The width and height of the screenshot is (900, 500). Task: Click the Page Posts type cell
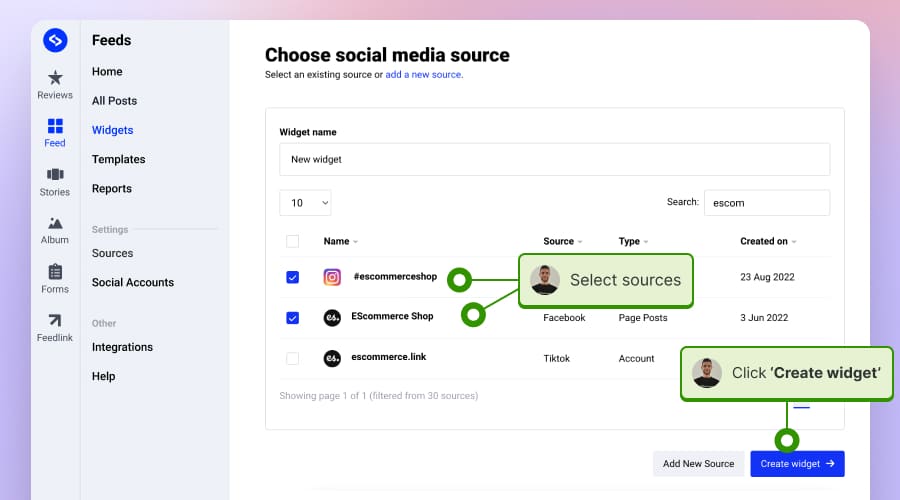click(x=643, y=318)
